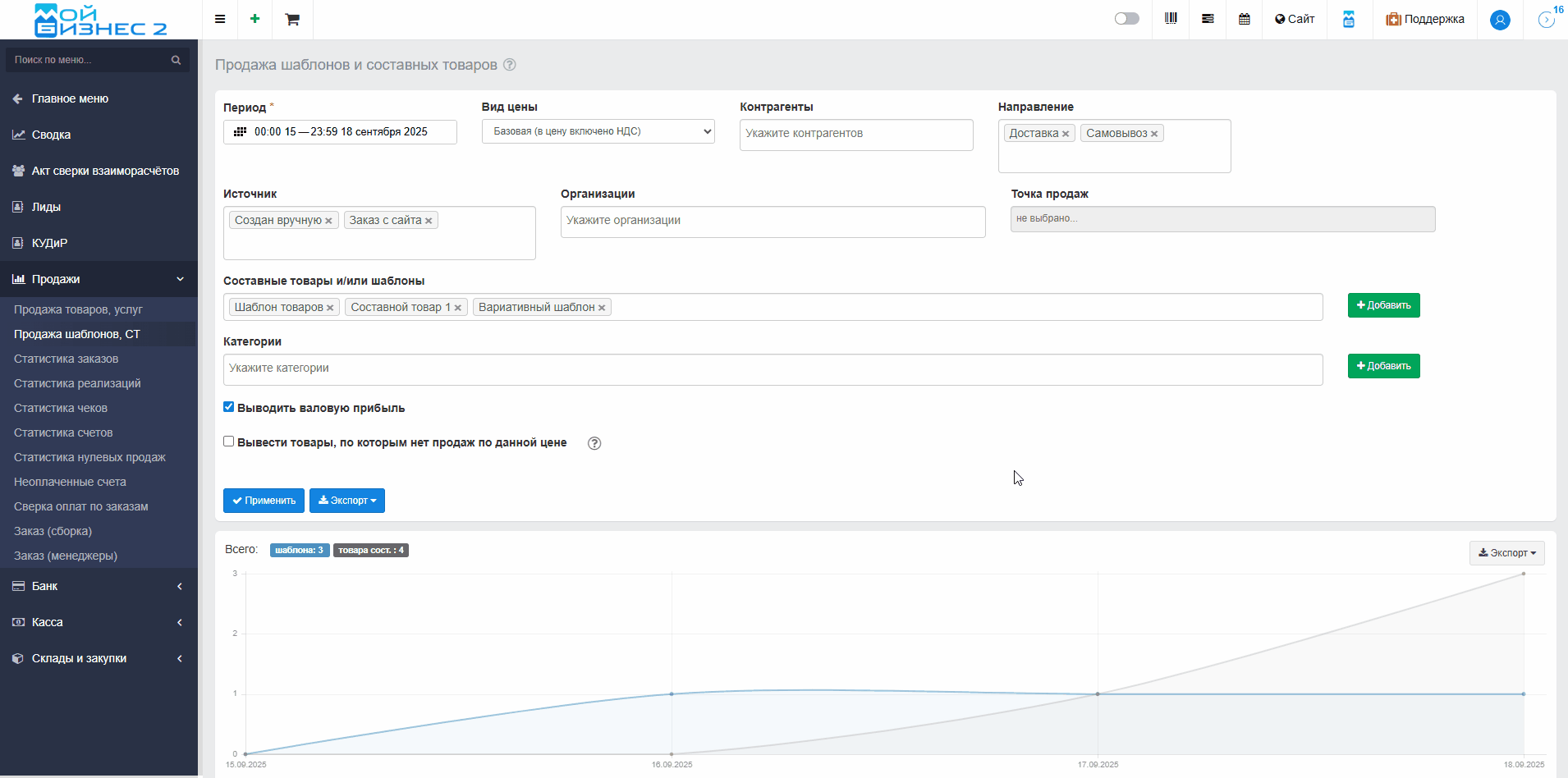Open the calendar icon in top bar
This screenshot has width=1568, height=778.
1245,19
